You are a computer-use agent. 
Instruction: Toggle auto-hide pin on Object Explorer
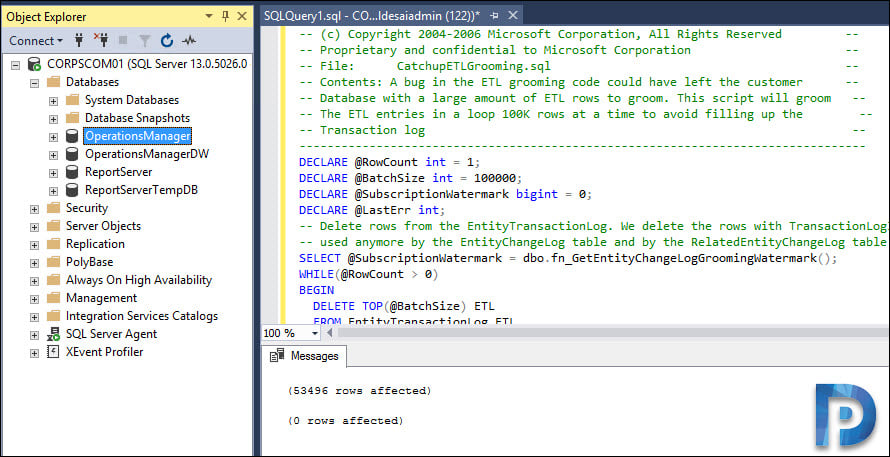tap(225, 16)
